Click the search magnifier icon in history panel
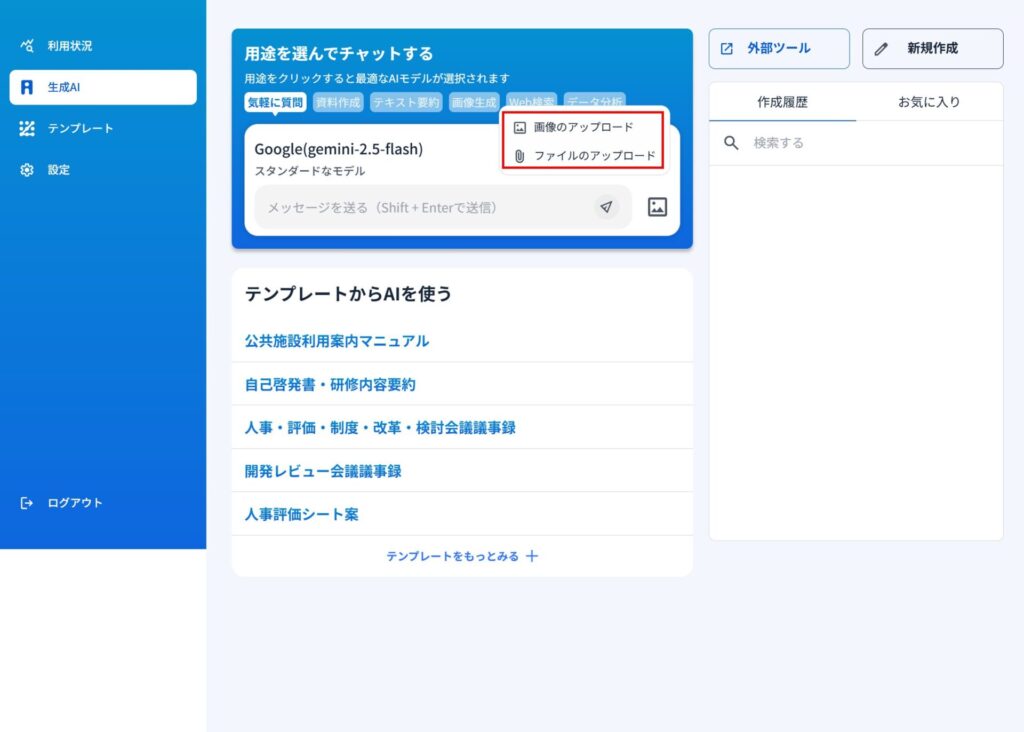The height and width of the screenshot is (732, 1024). pos(731,143)
